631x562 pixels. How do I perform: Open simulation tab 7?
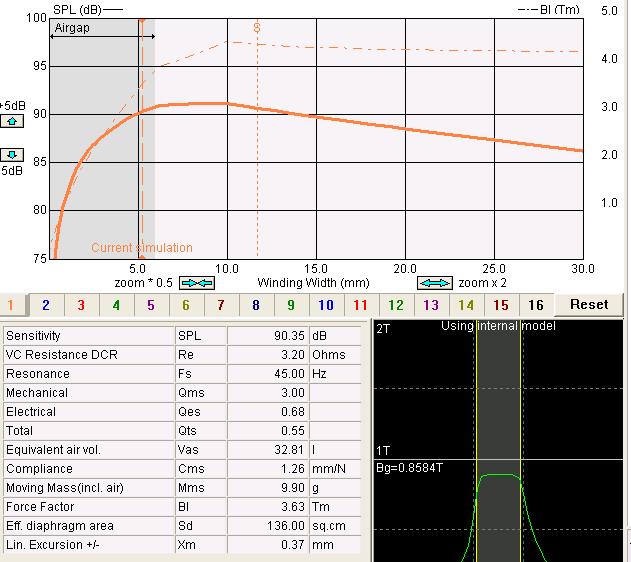click(x=221, y=305)
